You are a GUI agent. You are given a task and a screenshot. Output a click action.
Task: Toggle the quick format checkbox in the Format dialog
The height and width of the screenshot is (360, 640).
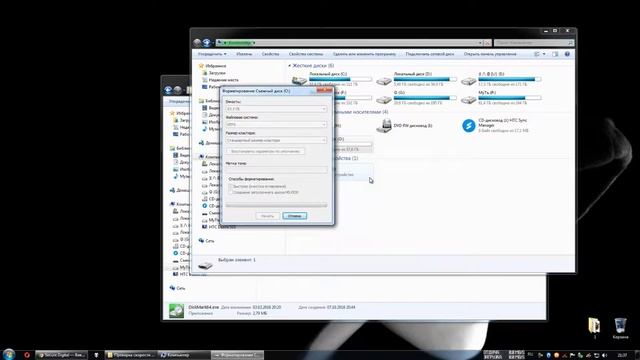(231, 186)
